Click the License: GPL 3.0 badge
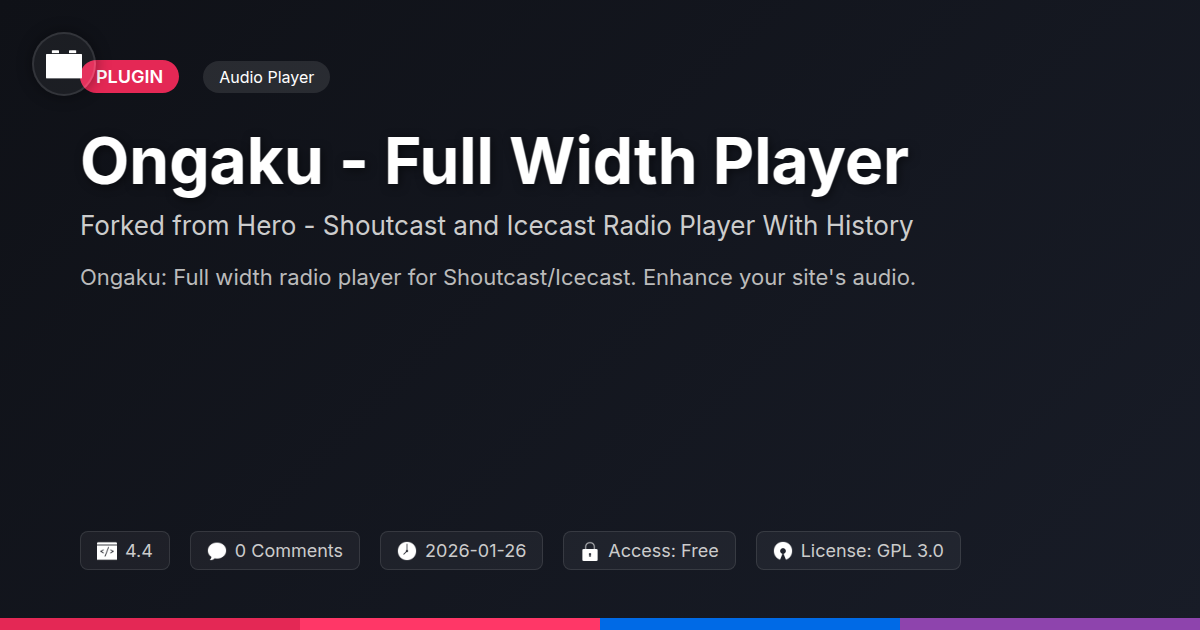Viewport: 1200px width, 630px height. coord(858,551)
